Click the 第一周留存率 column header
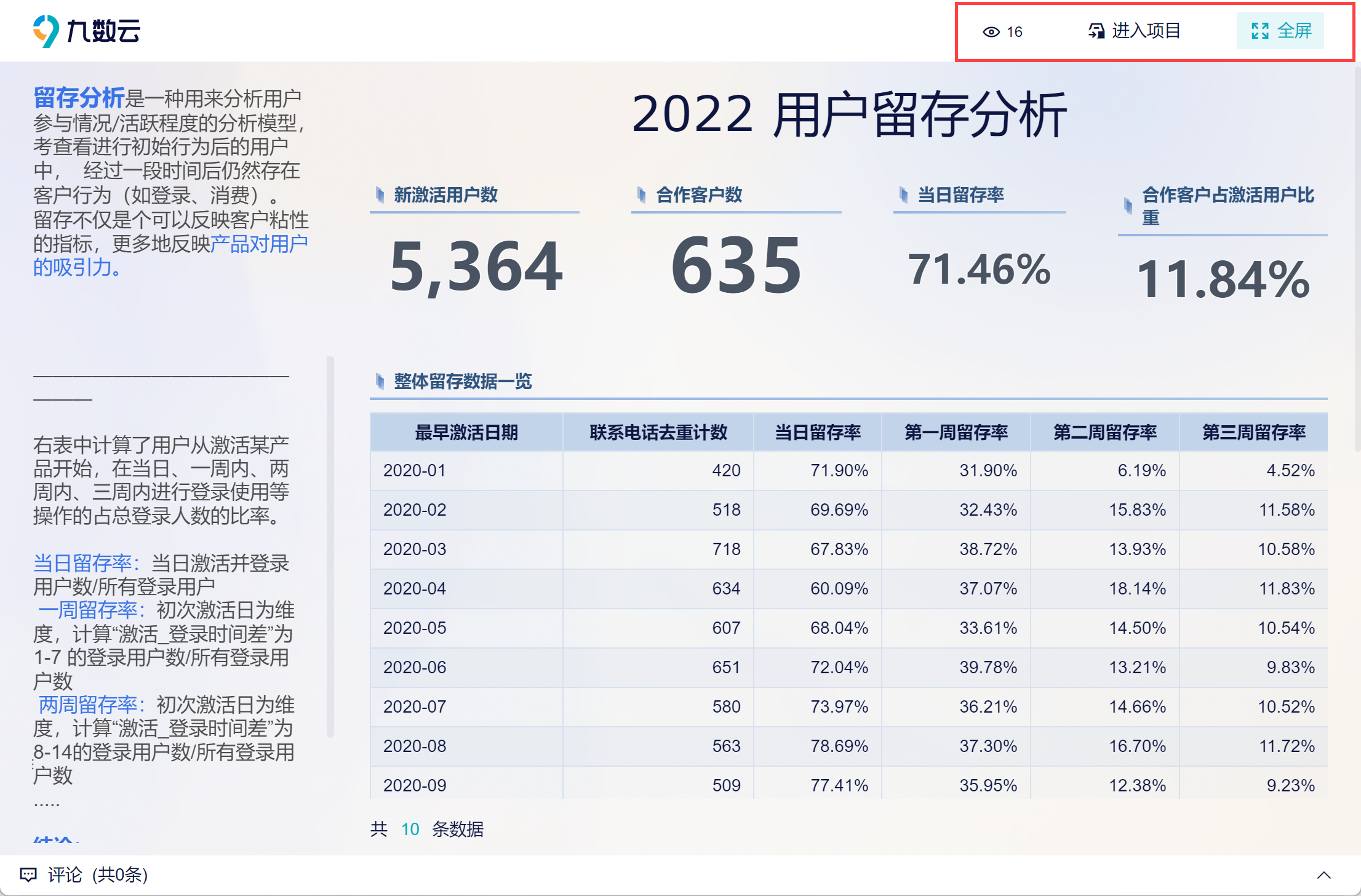This screenshot has width=1361, height=896. pos(956,433)
